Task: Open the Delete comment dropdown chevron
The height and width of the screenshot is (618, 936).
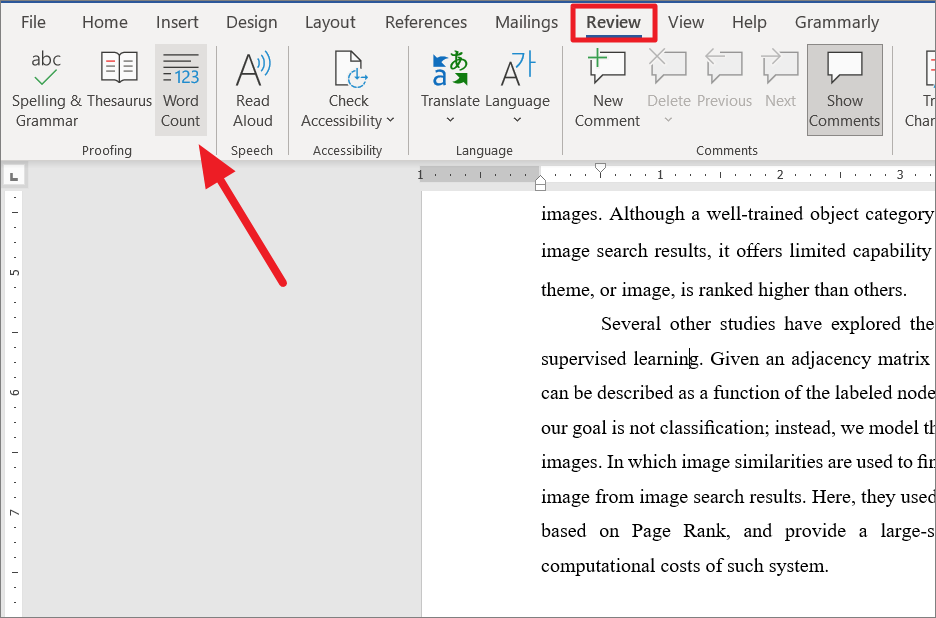Action: 668,120
